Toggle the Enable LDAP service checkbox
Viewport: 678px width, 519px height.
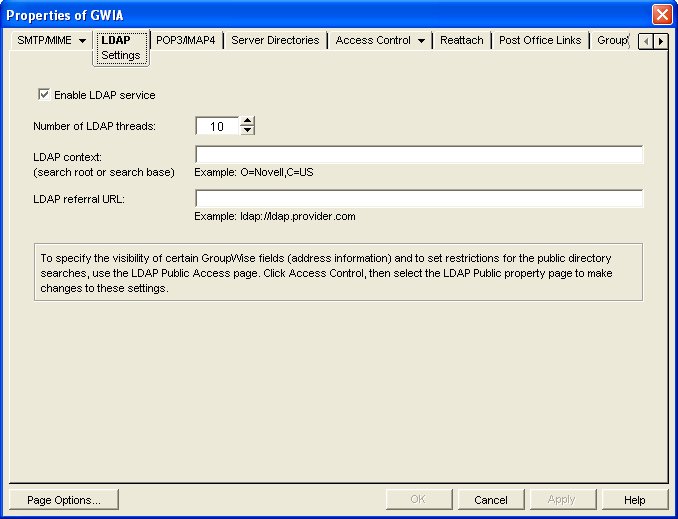point(44,95)
